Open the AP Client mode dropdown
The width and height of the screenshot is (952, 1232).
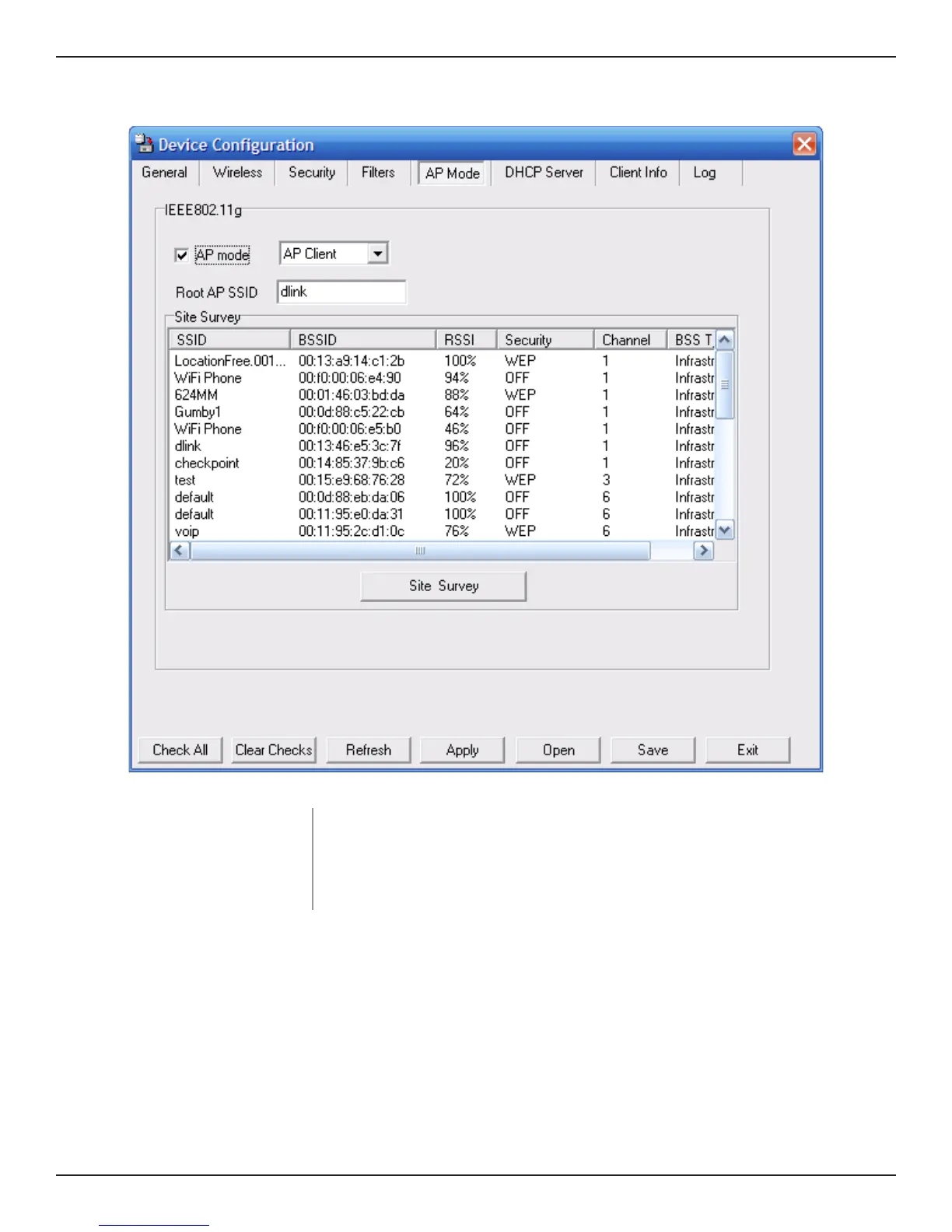377,254
